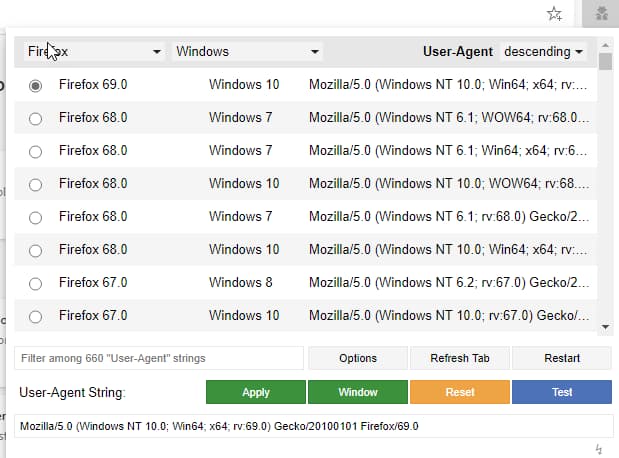Expand the descending sort order dropdown
The height and width of the screenshot is (458, 619).
point(544,51)
